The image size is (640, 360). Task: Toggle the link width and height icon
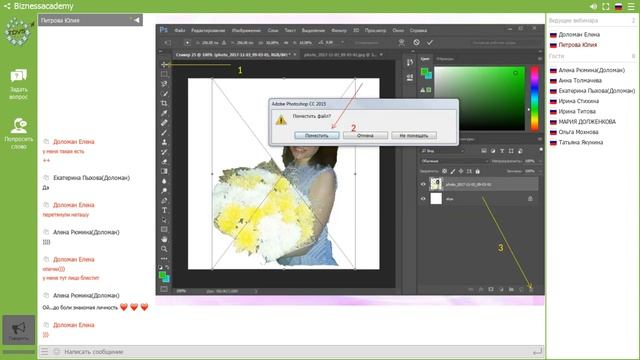(x=286, y=42)
